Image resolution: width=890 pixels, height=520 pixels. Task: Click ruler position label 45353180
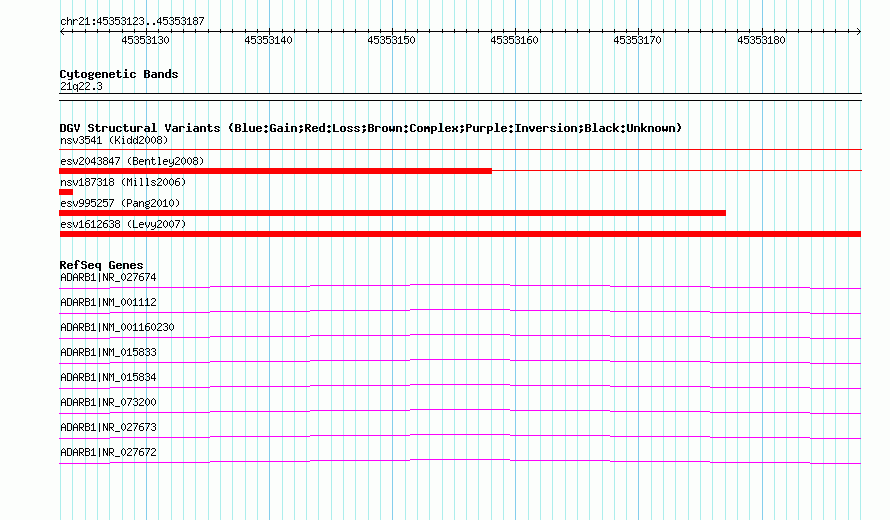761,40
